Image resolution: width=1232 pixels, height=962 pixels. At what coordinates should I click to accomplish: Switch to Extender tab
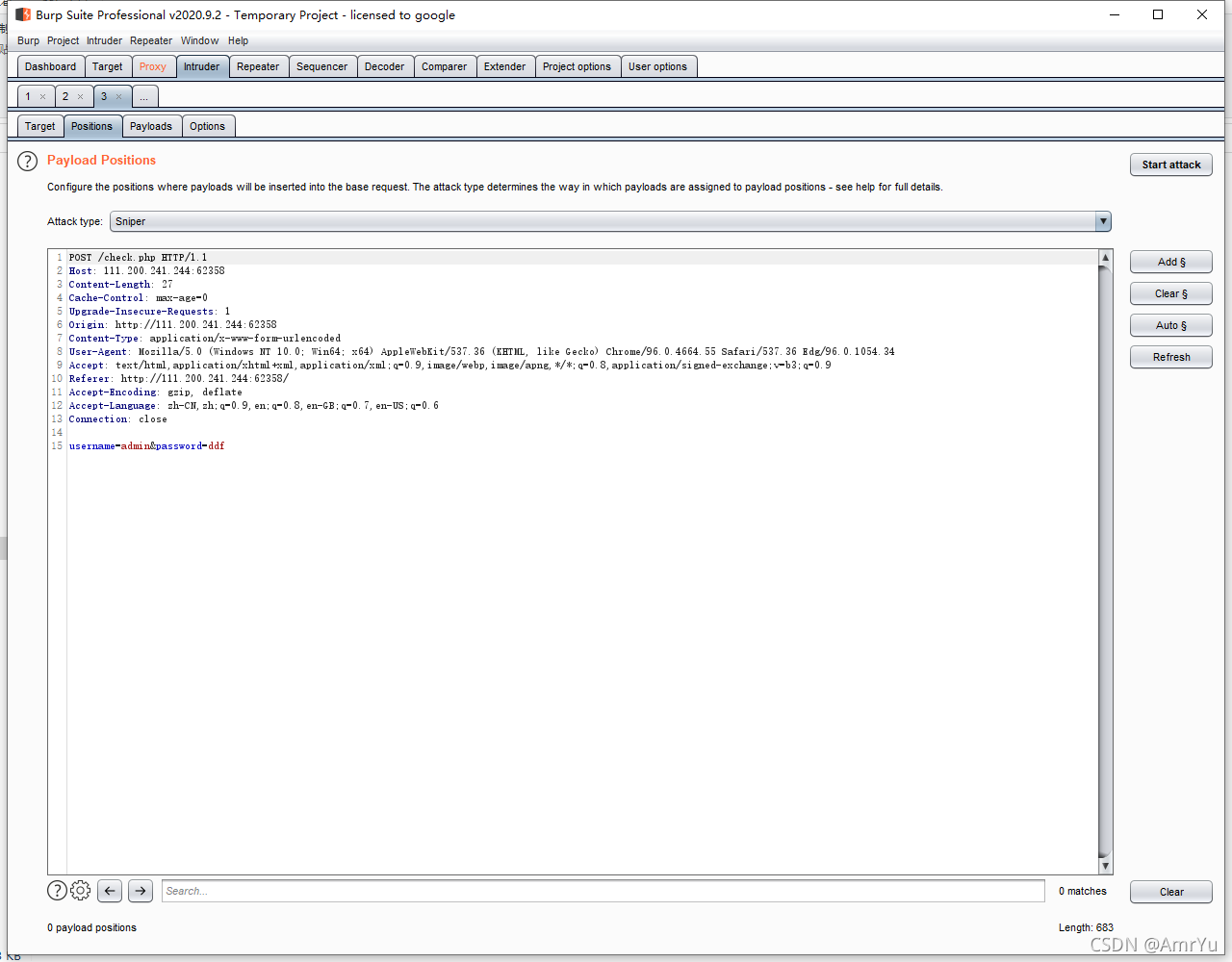coord(504,66)
